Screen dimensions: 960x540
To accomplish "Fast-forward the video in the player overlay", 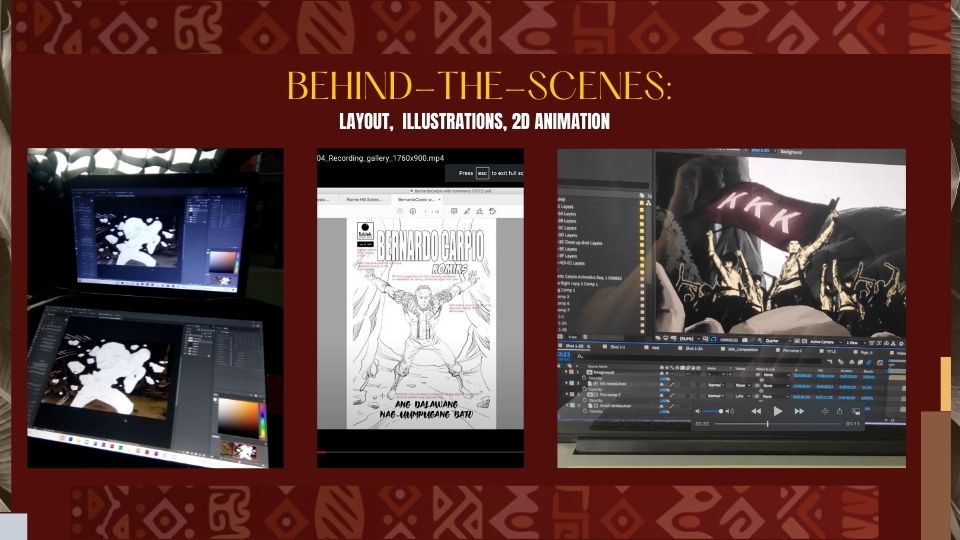I will pos(799,411).
